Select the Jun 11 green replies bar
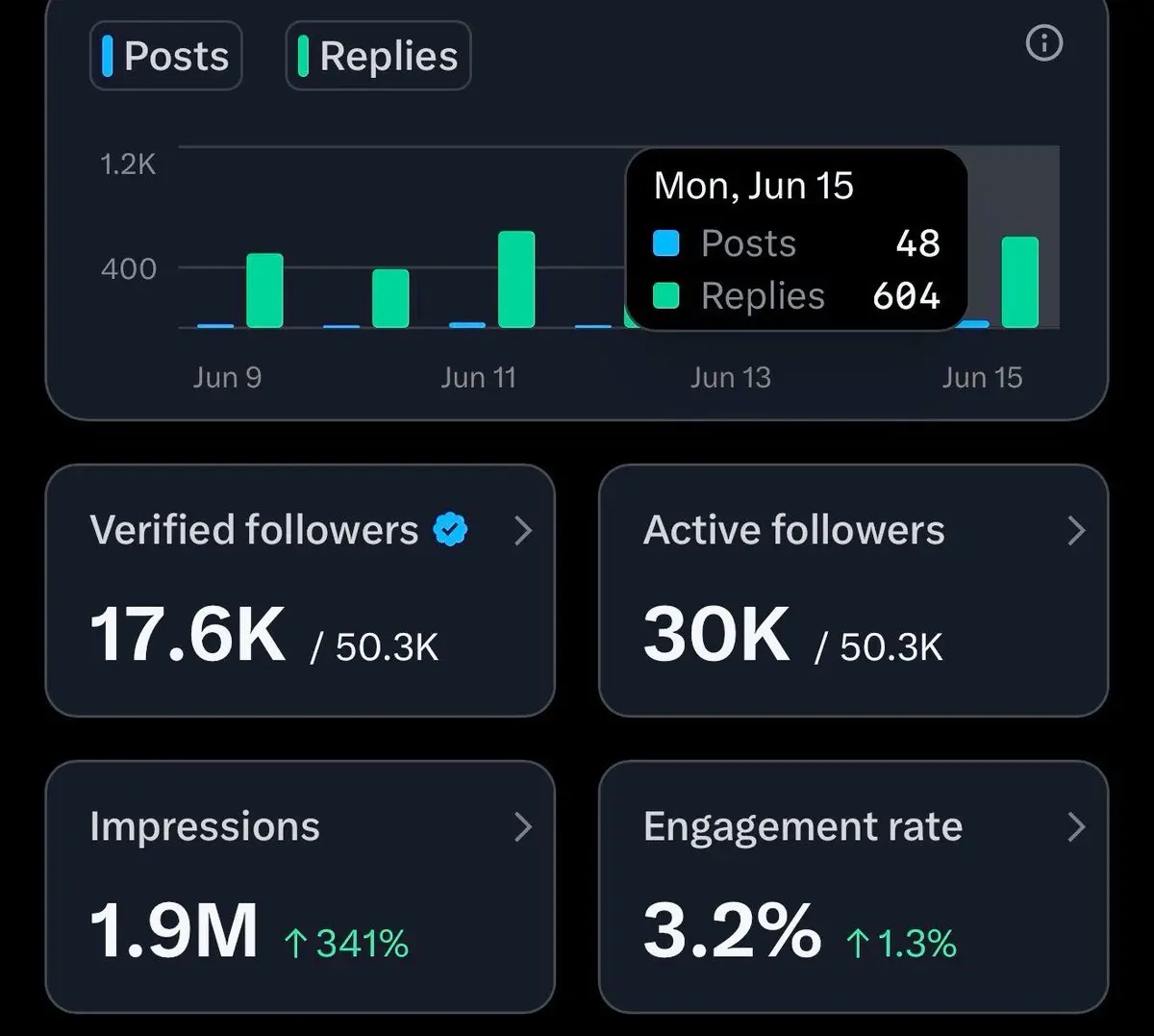This screenshot has height=1036, width=1154. pos(516,279)
